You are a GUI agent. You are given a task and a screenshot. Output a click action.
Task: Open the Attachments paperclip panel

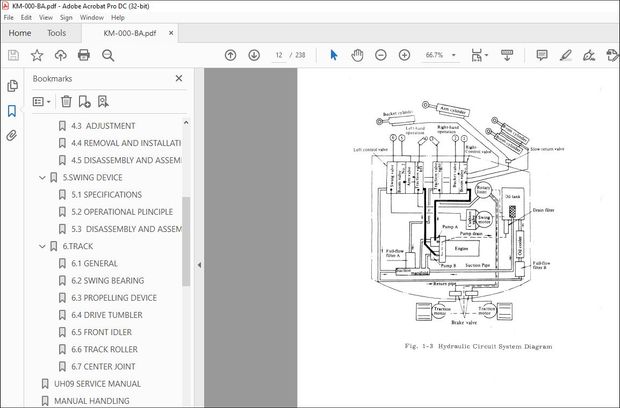(12, 136)
